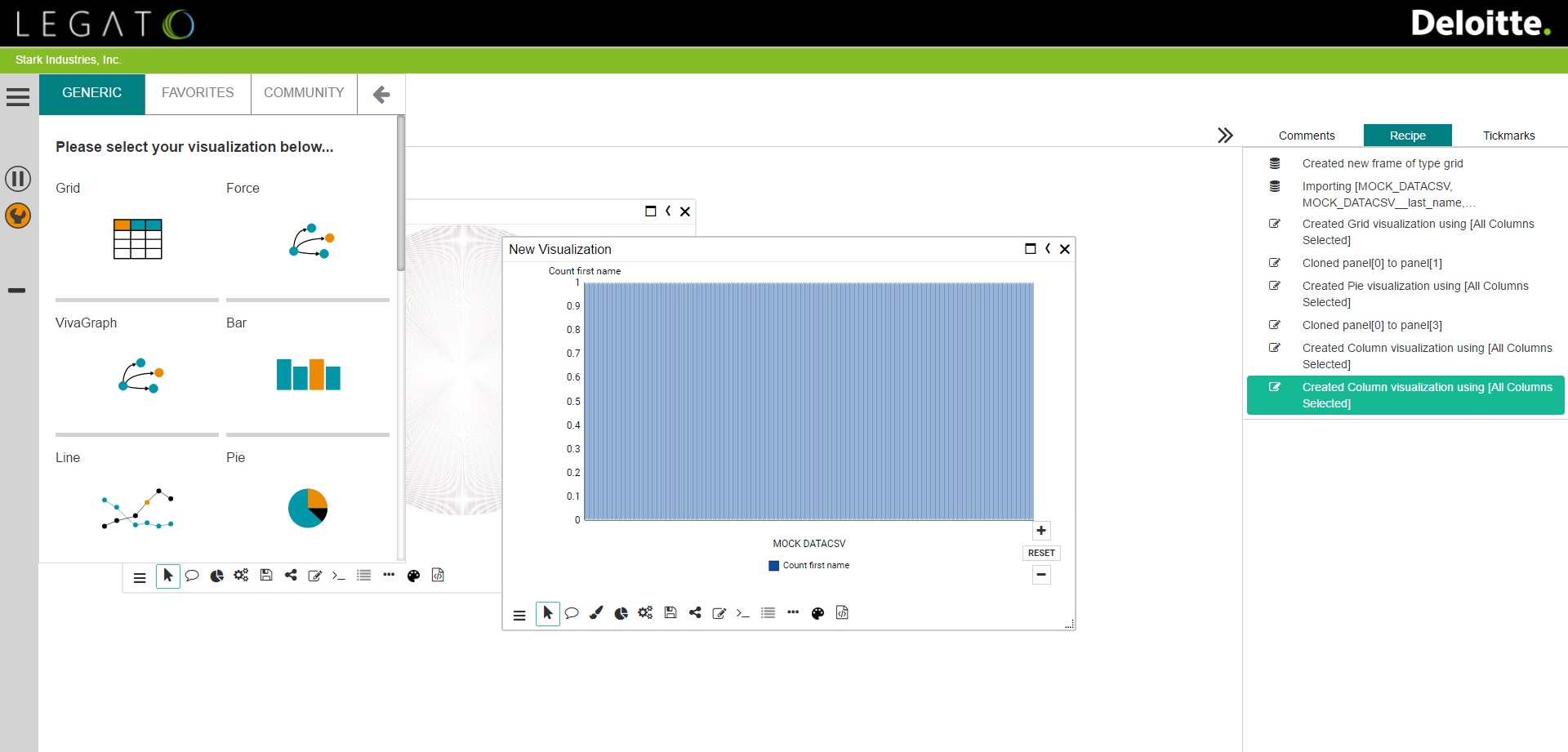Click the orange wrench icon in sidebar

[x=18, y=216]
